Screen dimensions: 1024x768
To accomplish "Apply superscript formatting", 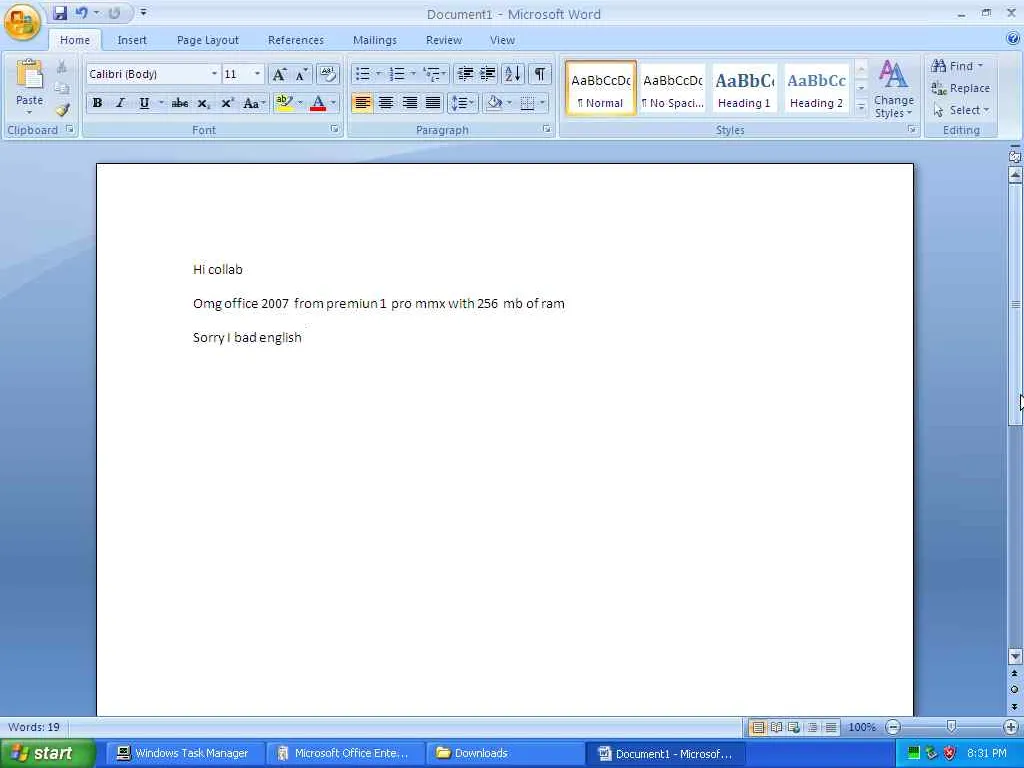I will coord(227,103).
